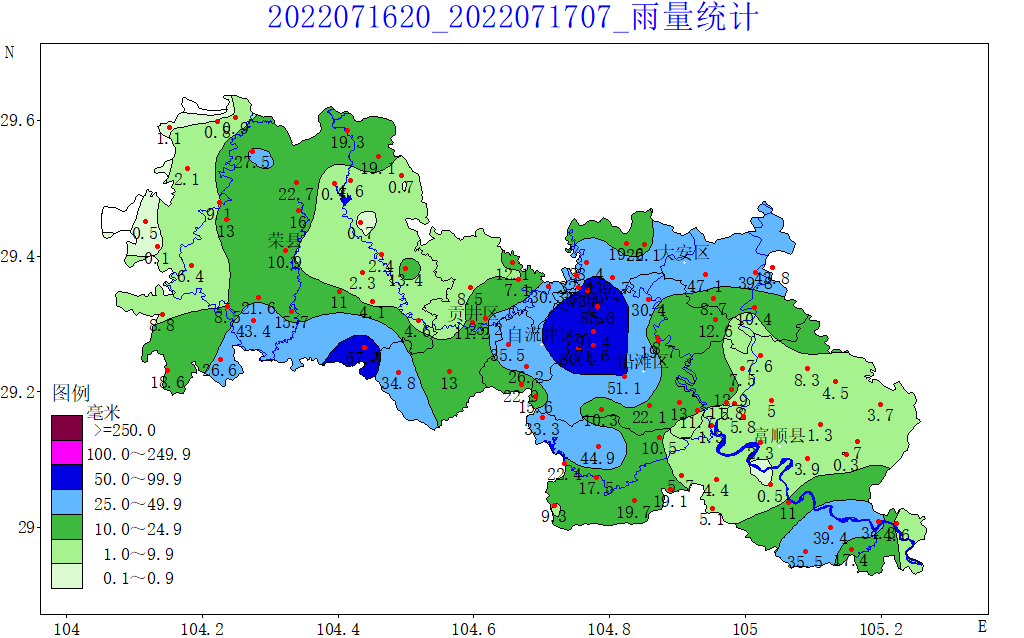Click the >=250.0 dark maroon legend swatch
The image size is (1024, 638).
(x=68, y=429)
